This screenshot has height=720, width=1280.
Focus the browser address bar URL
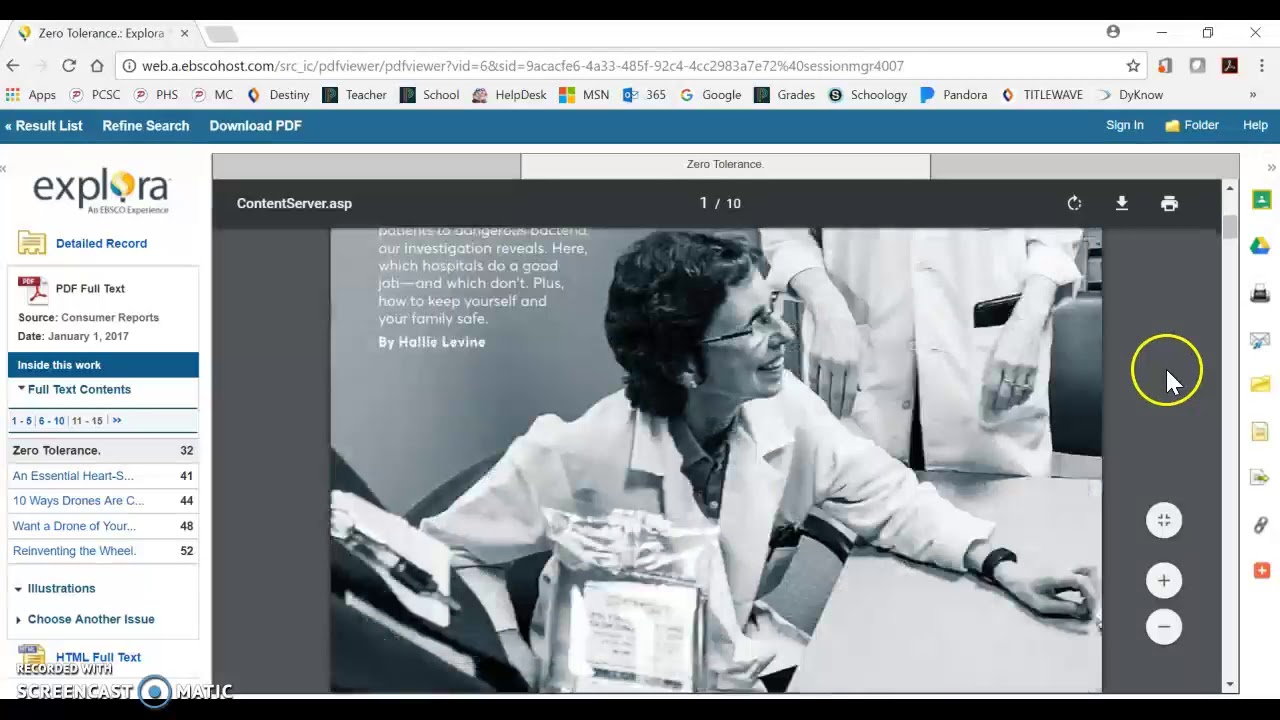point(522,66)
